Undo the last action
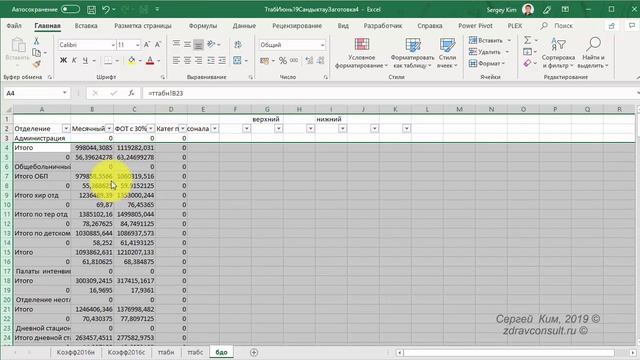 pos(106,9)
